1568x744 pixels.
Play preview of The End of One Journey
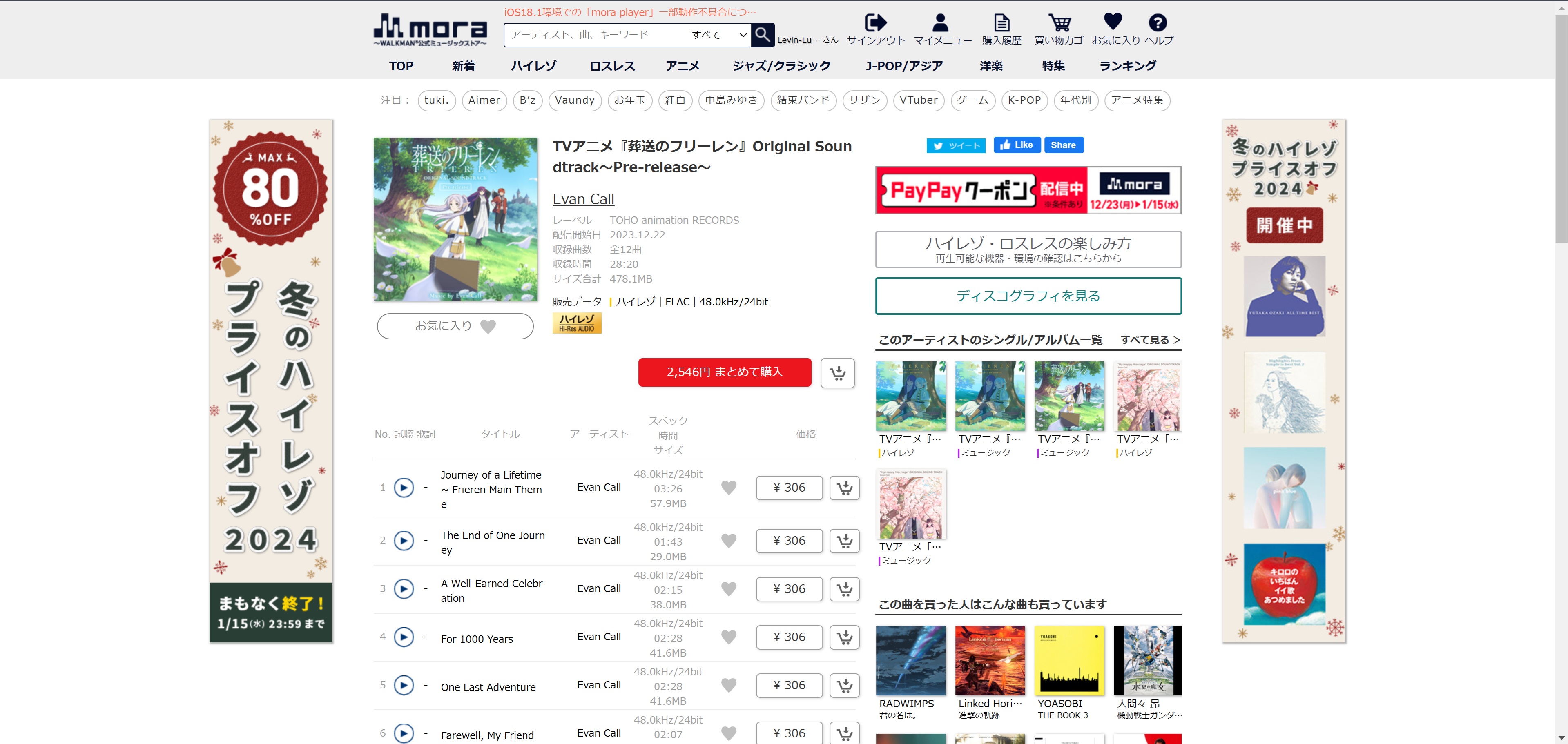404,541
